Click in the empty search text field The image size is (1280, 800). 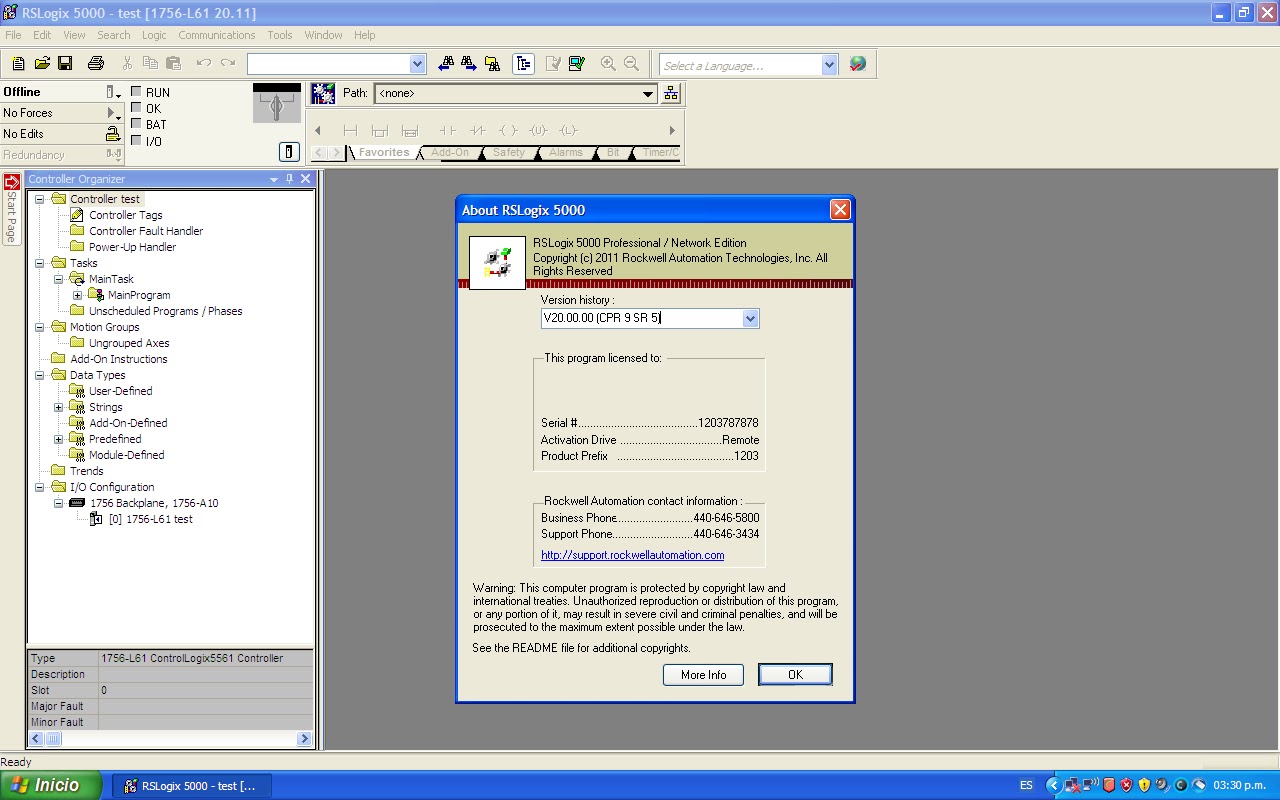(x=329, y=64)
